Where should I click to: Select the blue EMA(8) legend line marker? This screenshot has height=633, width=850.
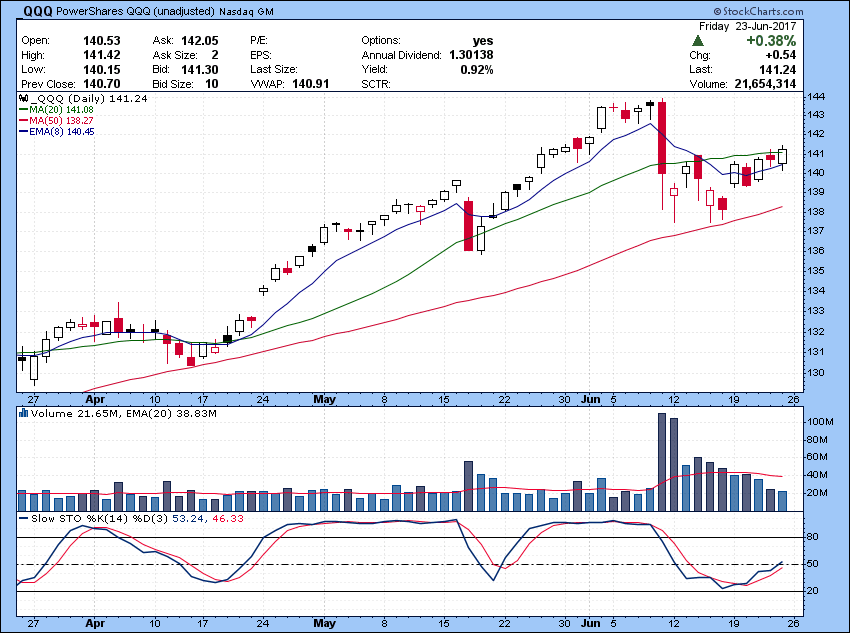(23, 132)
